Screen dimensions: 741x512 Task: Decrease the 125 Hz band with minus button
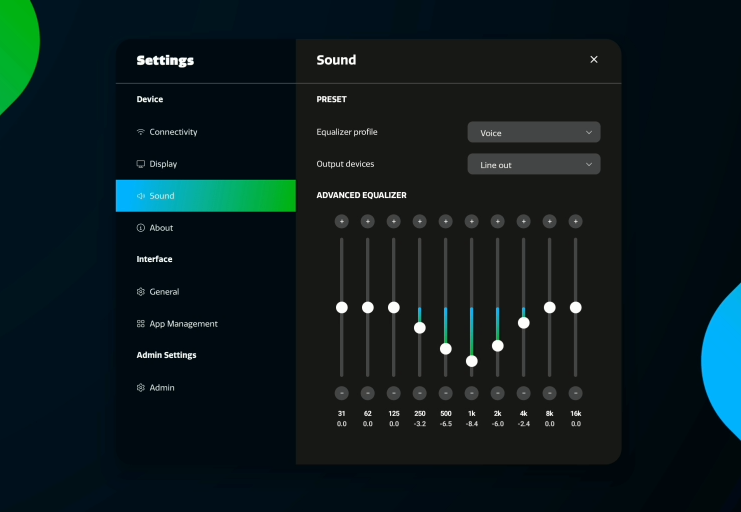point(394,393)
